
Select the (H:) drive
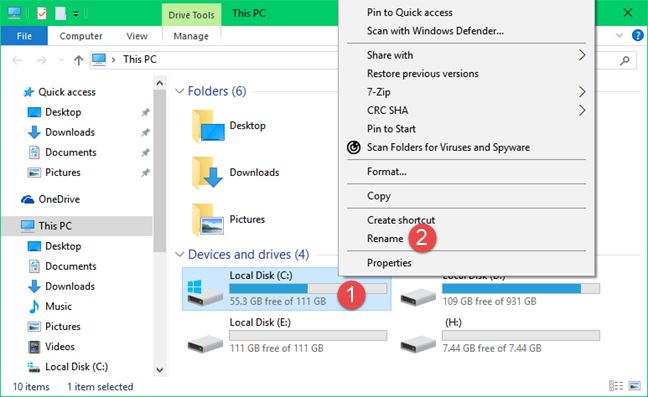499,335
